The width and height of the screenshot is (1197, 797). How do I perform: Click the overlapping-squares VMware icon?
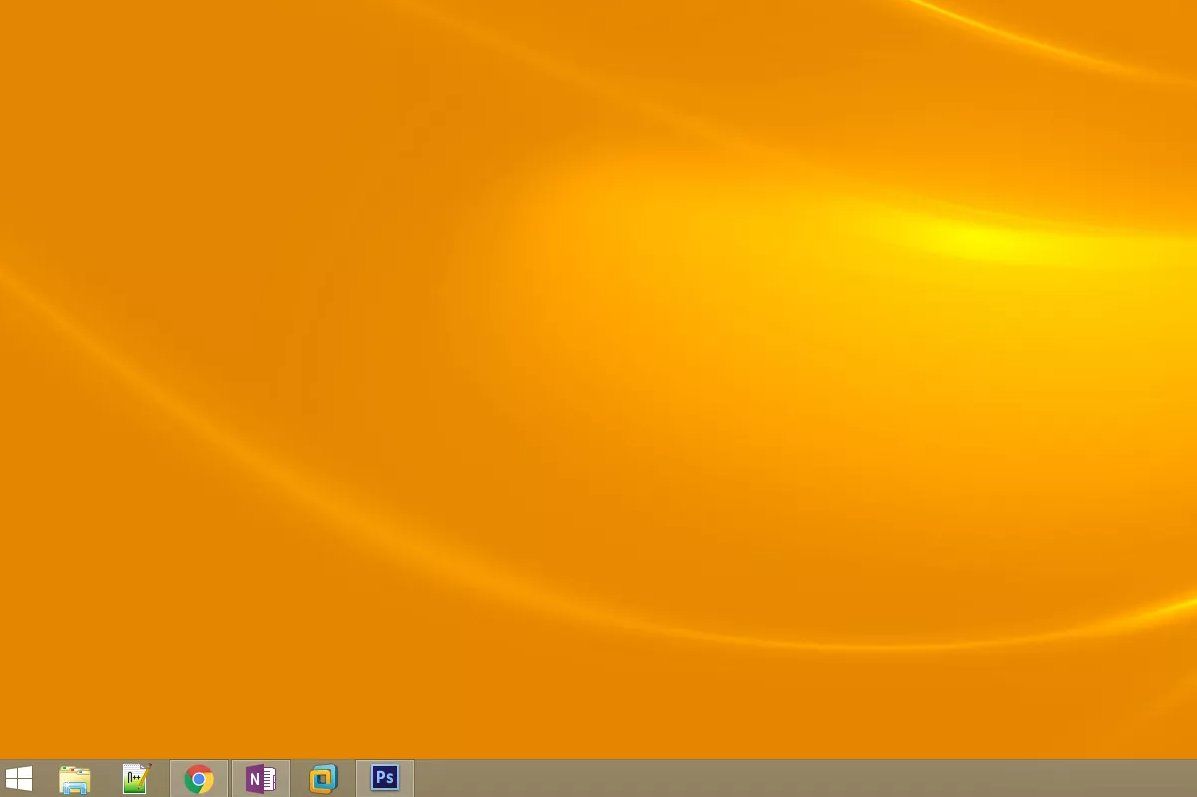[x=323, y=778]
